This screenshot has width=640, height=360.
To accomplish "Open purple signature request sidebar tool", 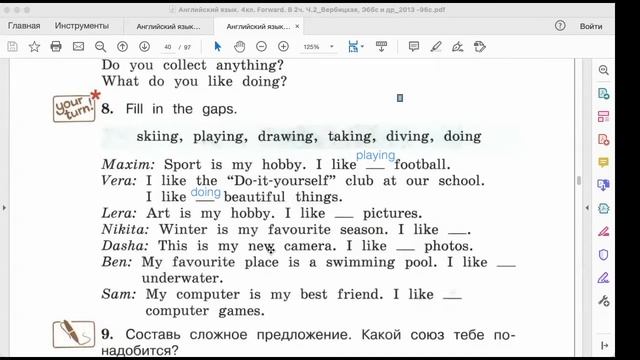I will click(x=604, y=278).
